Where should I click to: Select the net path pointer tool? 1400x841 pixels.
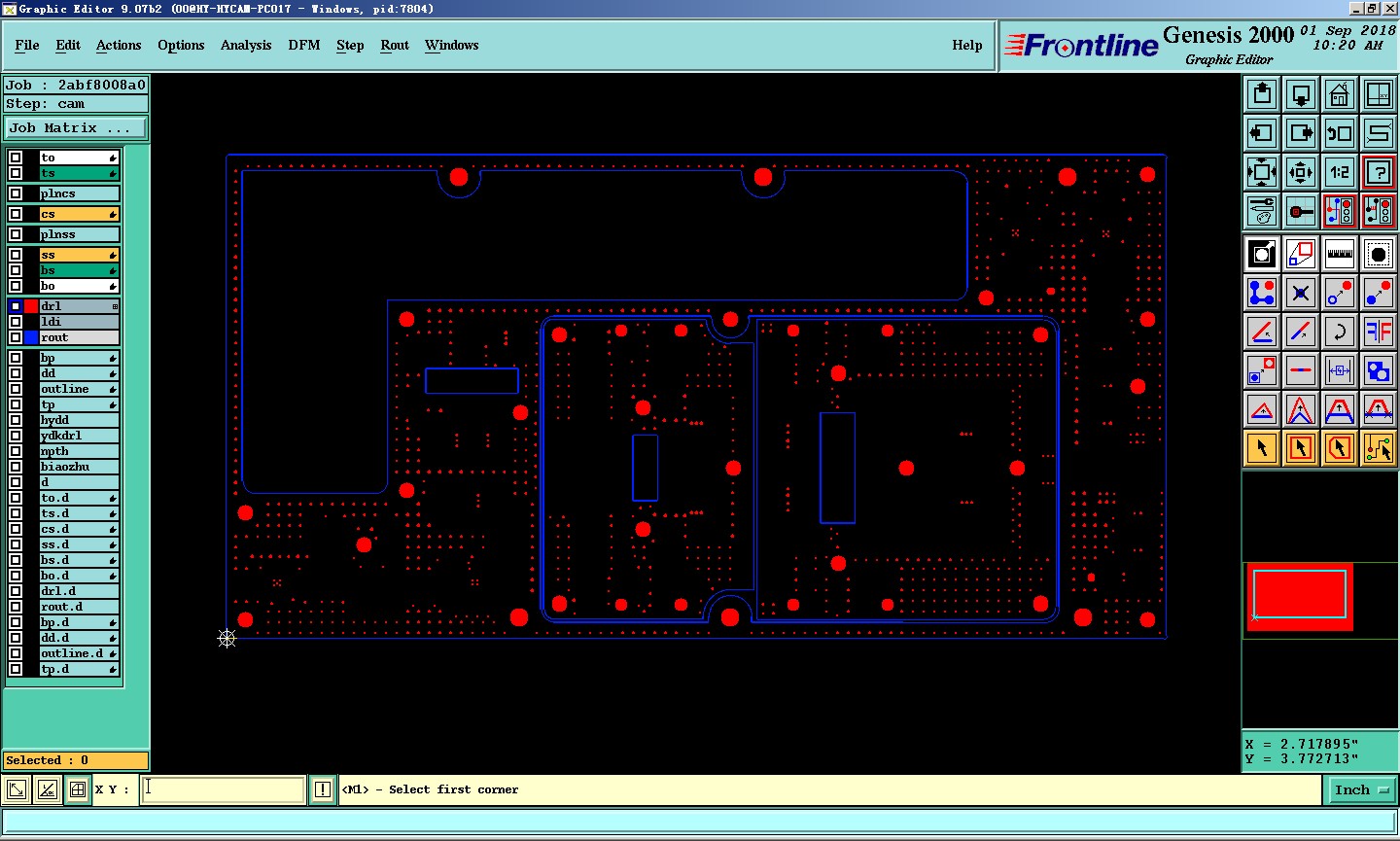tap(1379, 448)
